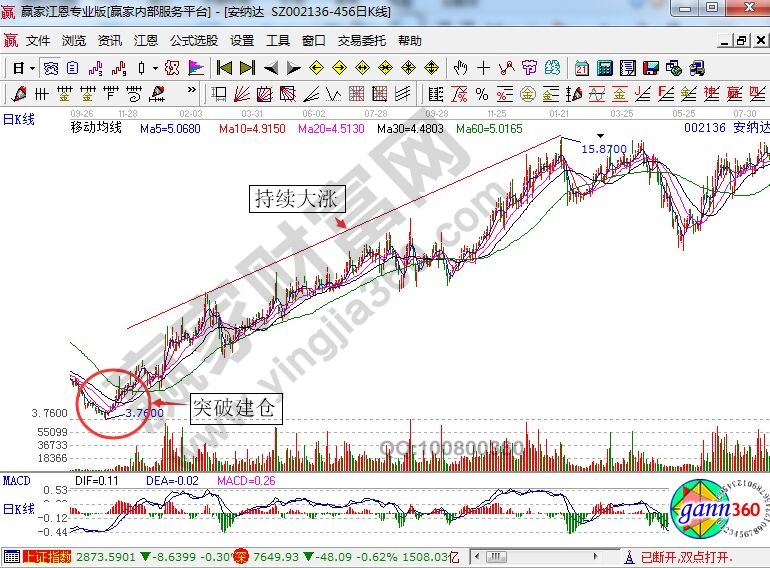This screenshot has width=770, height=568.
Task: Click the yellow diamond right-arrow icon
Action: [339, 68]
